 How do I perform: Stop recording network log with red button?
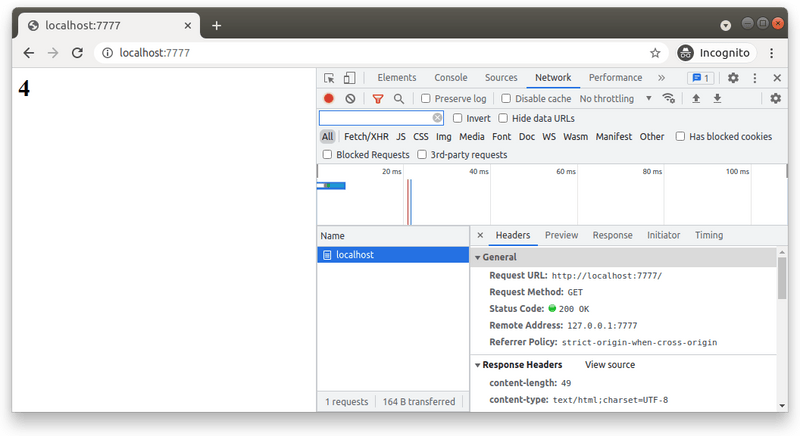tap(329, 98)
